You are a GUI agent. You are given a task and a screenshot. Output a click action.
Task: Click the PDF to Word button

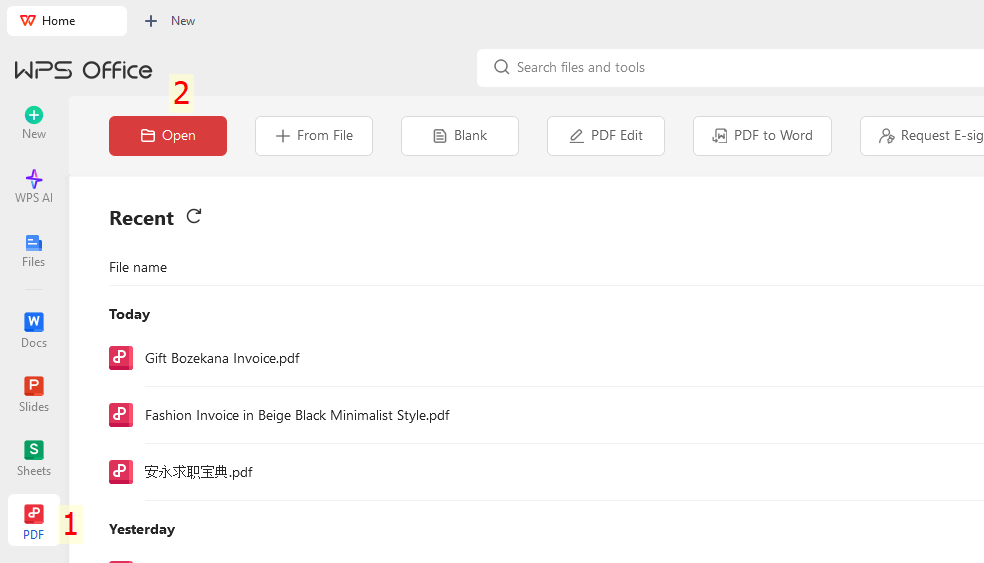[x=762, y=136]
